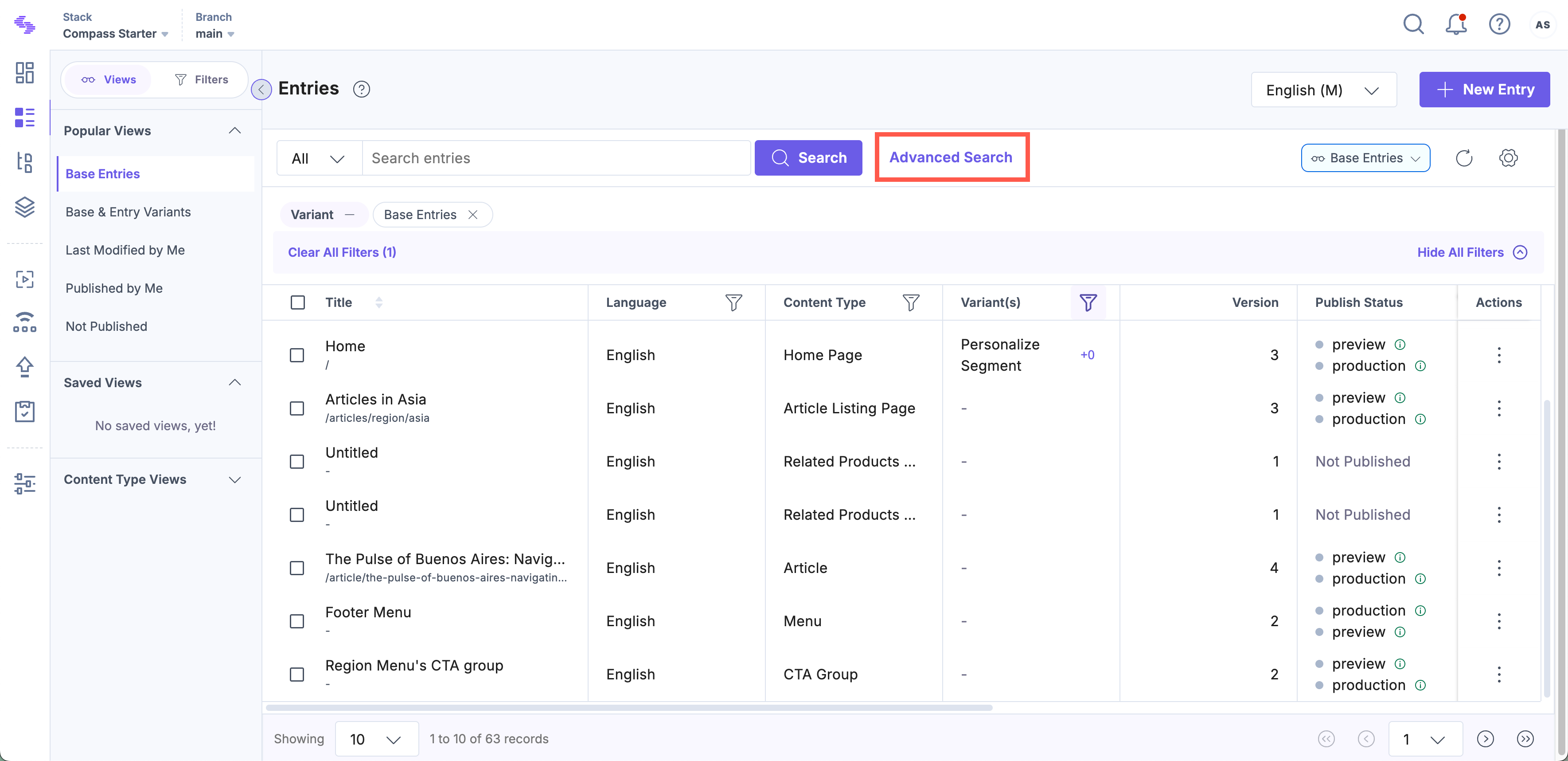
Task: Open the notifications bell
Action: (x=1456, y=24)
